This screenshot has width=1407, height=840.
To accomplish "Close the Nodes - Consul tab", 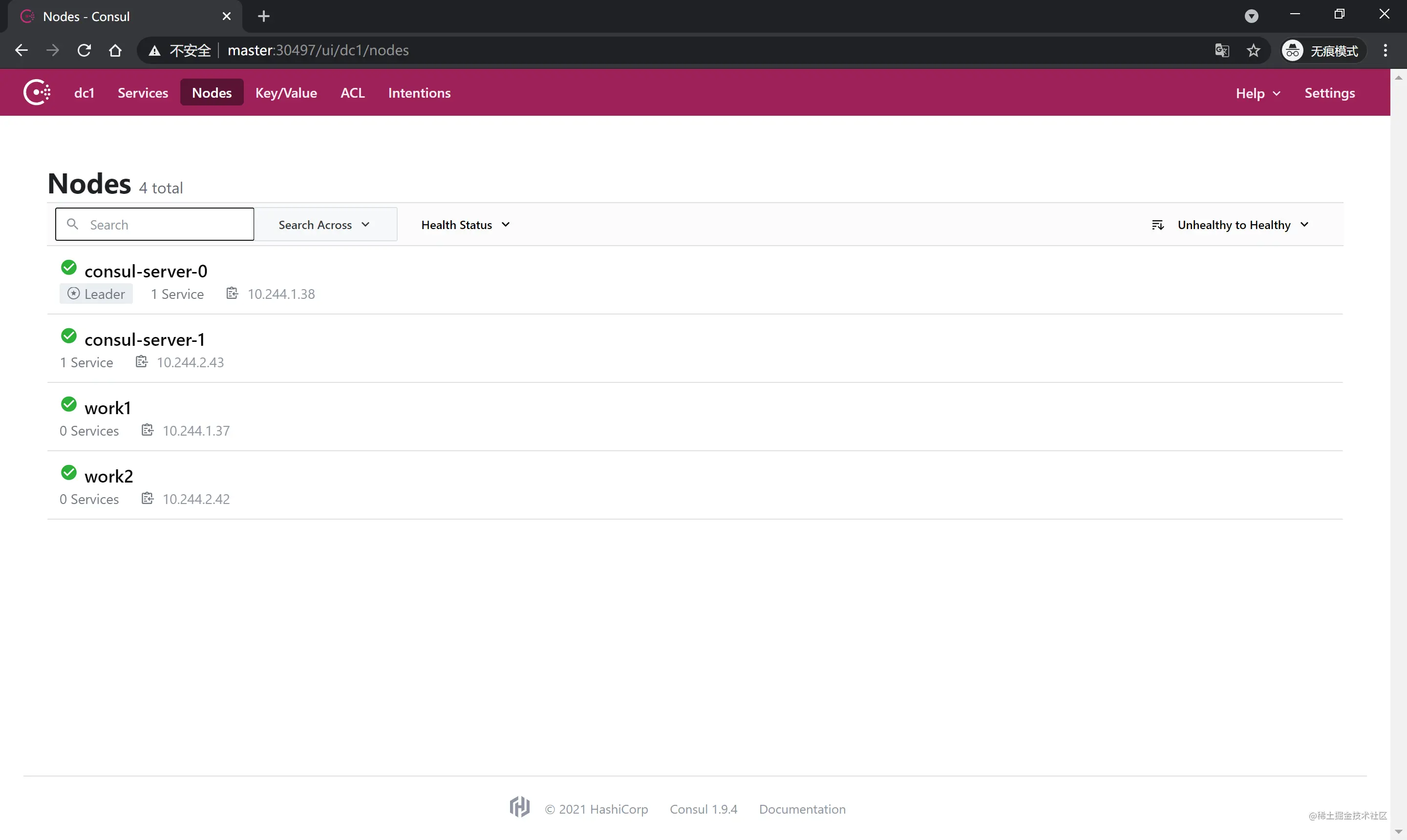I will [x=227, y=17].
